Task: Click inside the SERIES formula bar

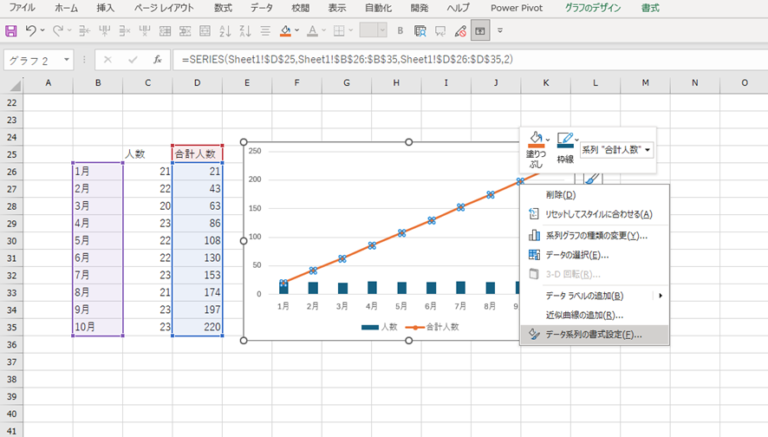Action: click(x=468, y=60)
